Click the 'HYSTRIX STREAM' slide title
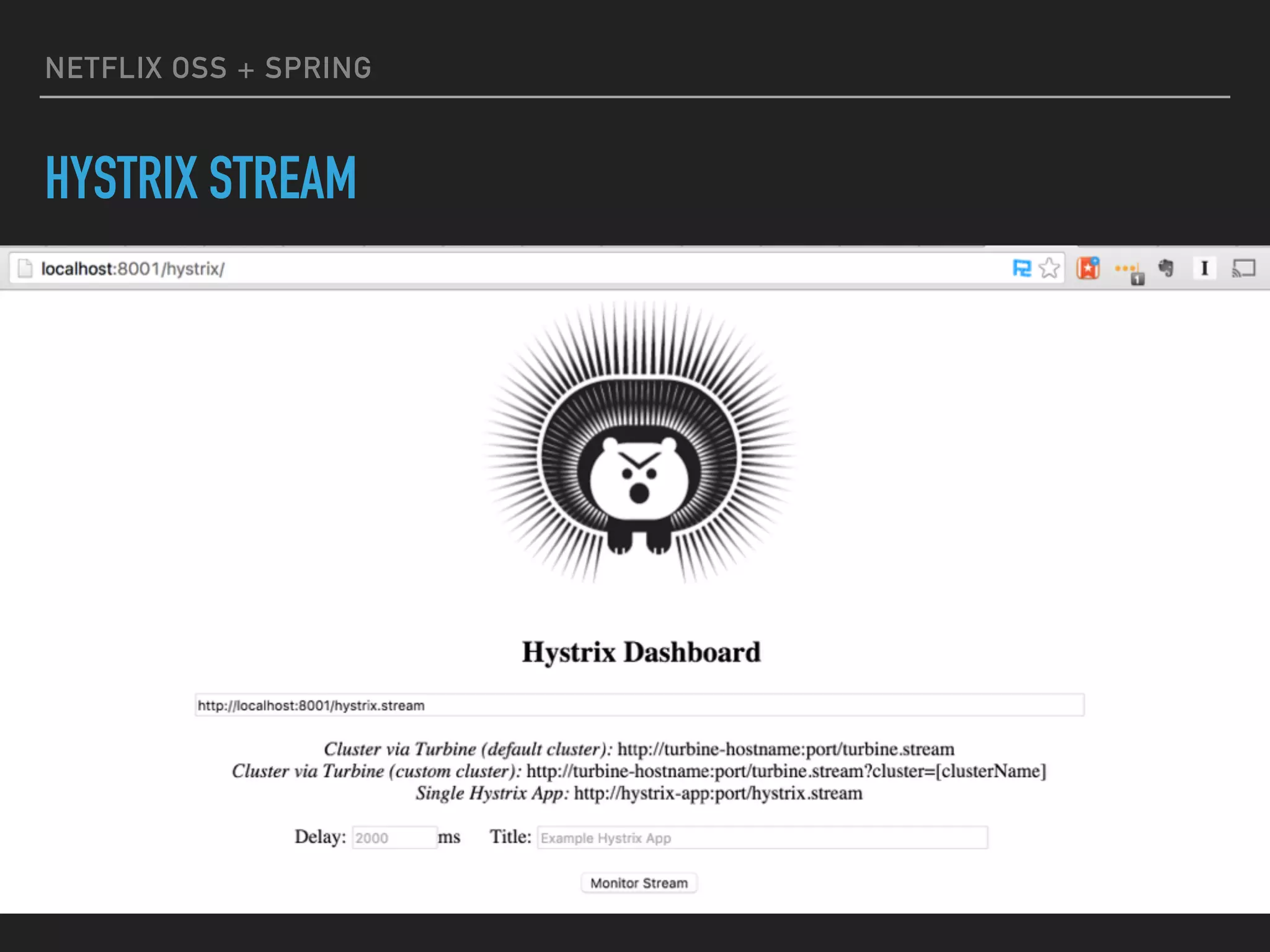The image size is (1270, 952). click(201, 178)
